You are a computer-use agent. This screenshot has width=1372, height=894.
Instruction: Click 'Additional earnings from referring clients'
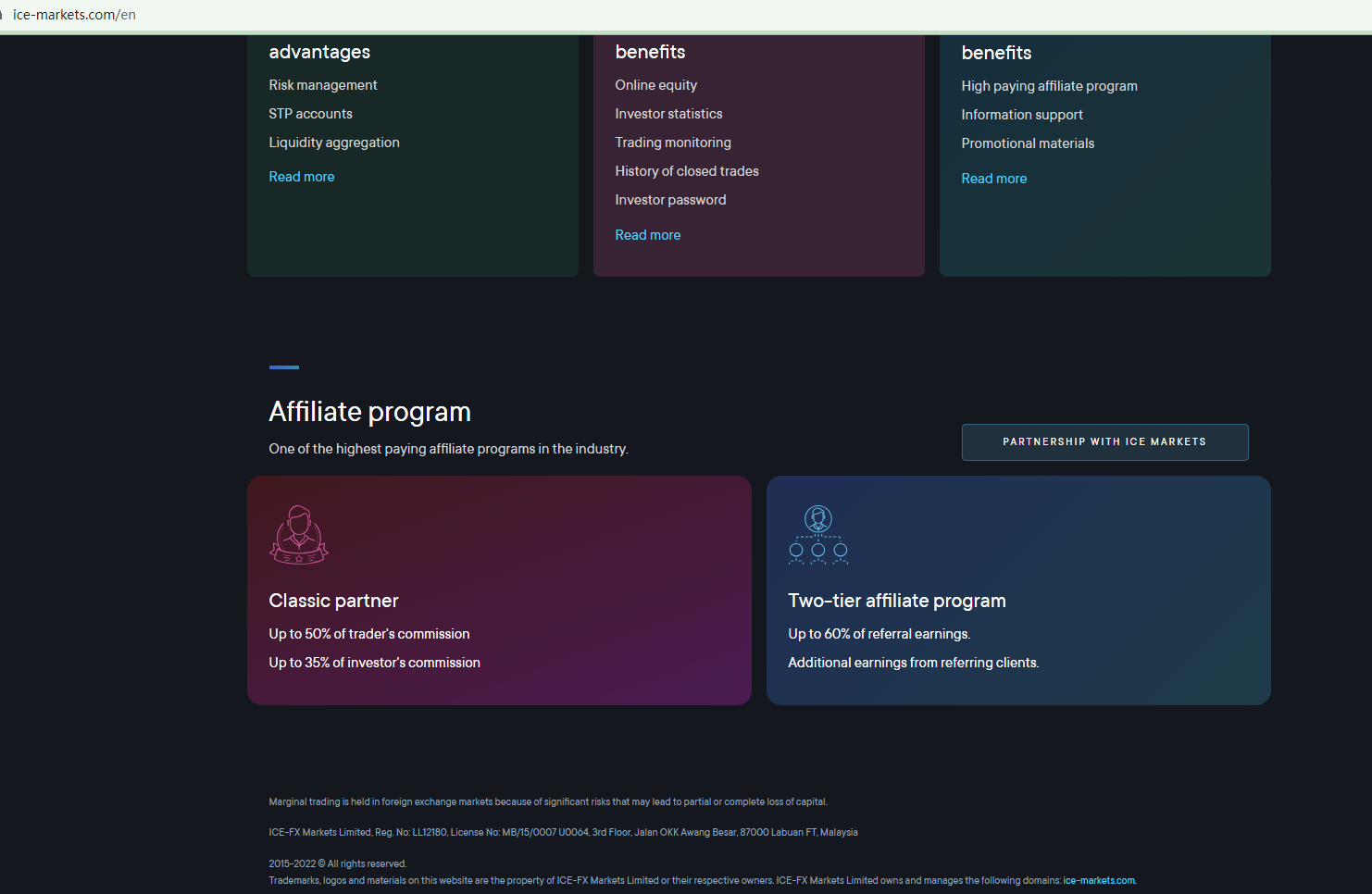914,663
